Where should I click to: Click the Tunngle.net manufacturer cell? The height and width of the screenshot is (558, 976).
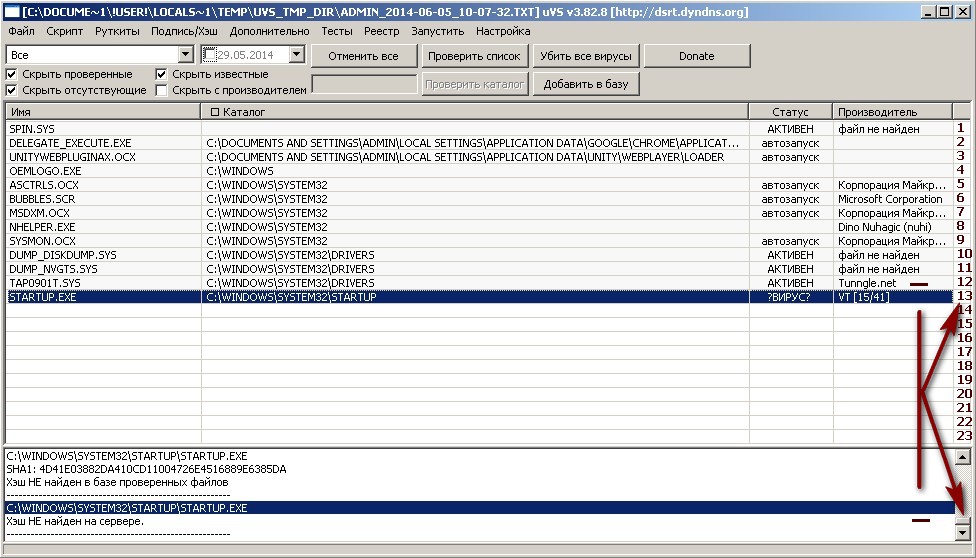[893, 283]
